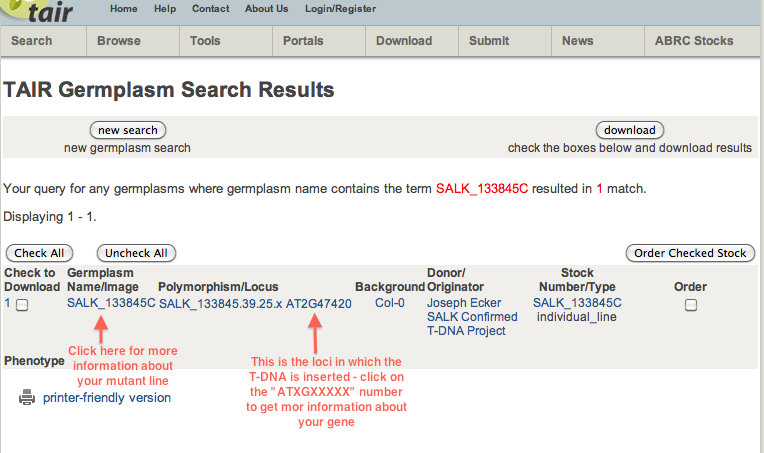Image resolution: width=764 pixels, height=453 pixels.
Task: Click the individual_line stock type text
Action: [577, 317]
